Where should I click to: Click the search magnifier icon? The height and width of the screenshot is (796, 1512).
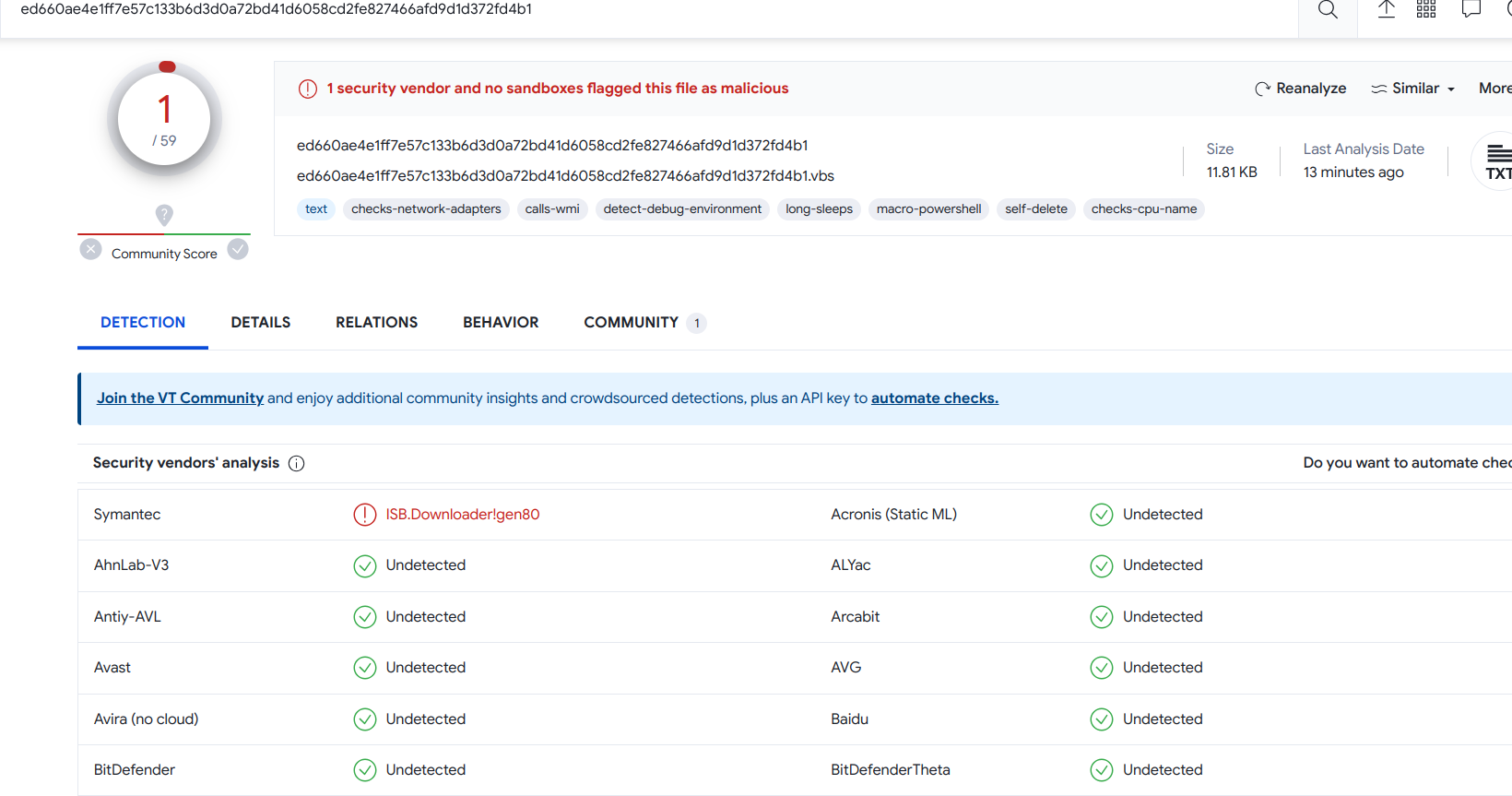[1328, 10]
